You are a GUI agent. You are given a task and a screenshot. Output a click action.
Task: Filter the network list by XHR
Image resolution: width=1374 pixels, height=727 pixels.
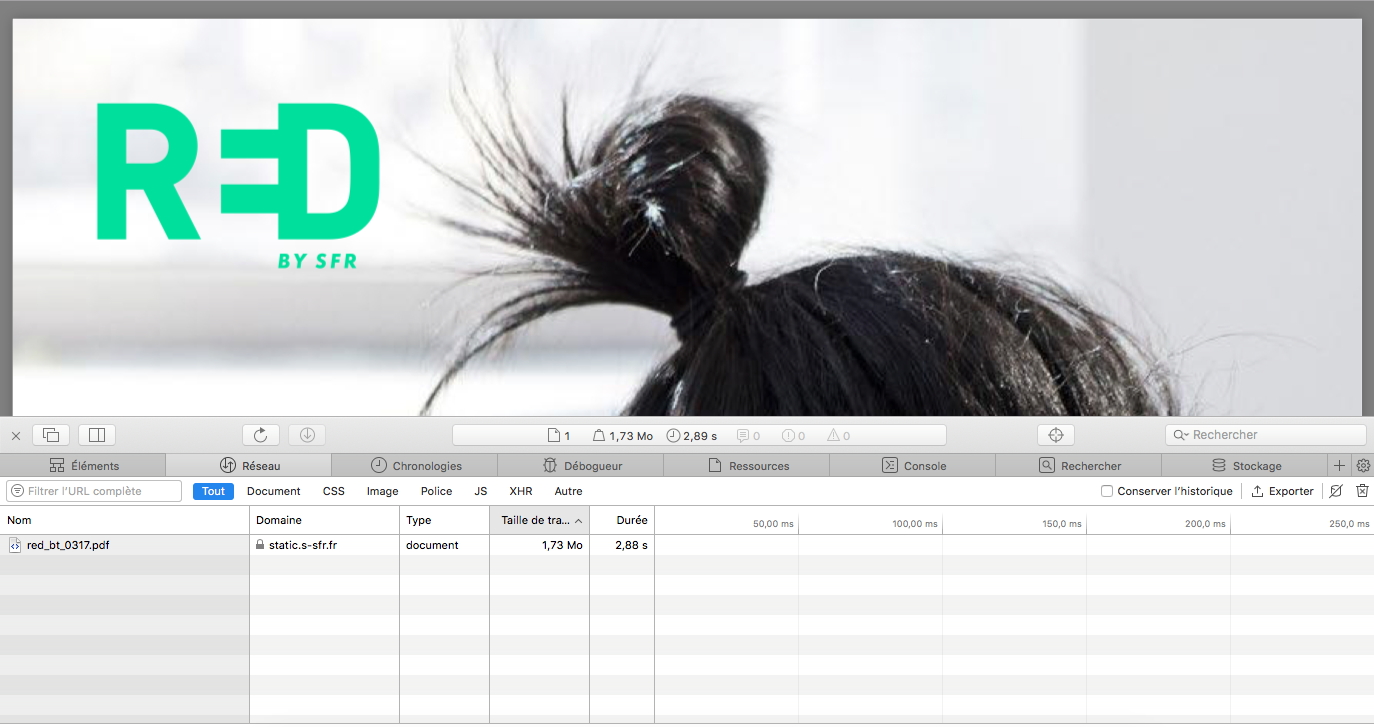520,491
